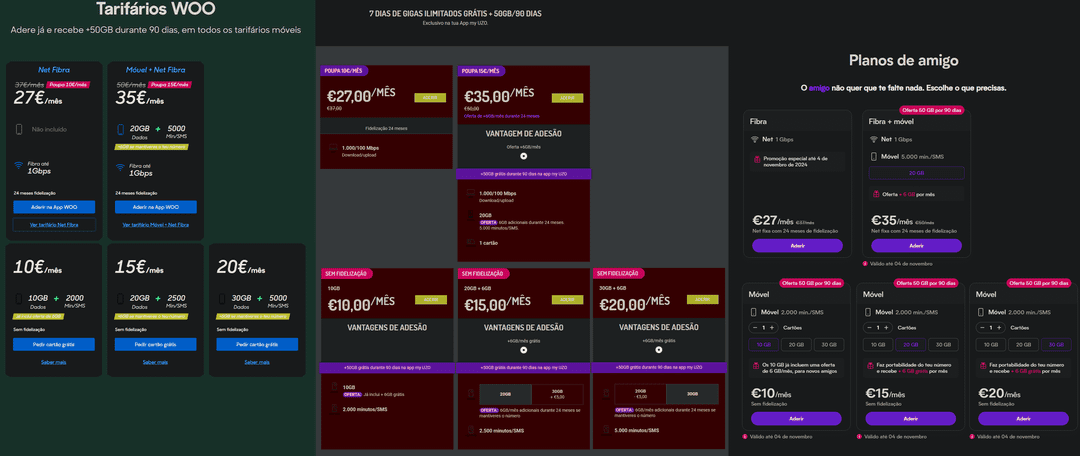This screenshot has width=1080, height=456.
Task: Click the WiFi icon in Amigo Fibra card
Action: click(755, 139)
